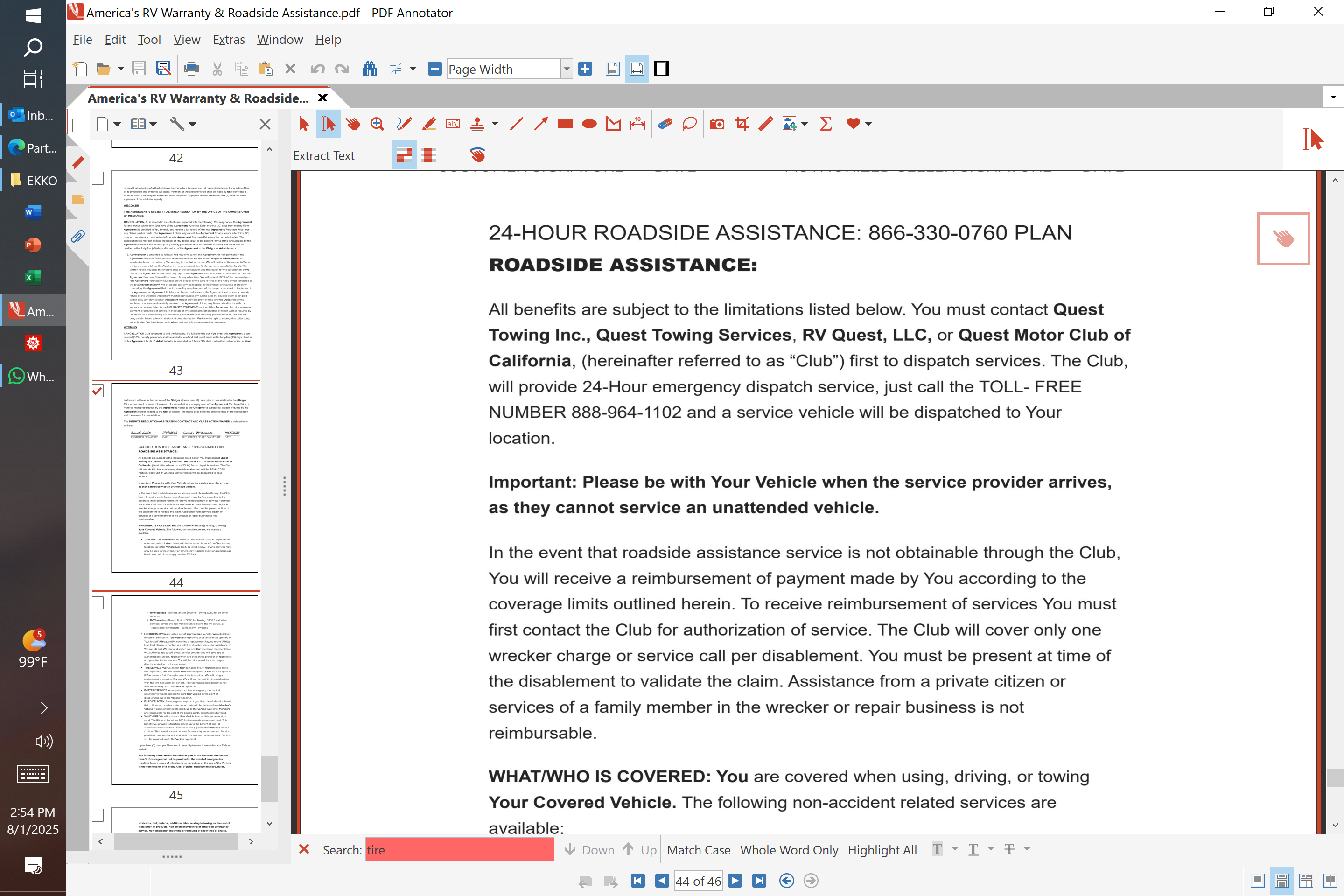The width and height of the screenshot is (1344, 896).
Task: Open the Extras menu
Action: pos(229,39)
